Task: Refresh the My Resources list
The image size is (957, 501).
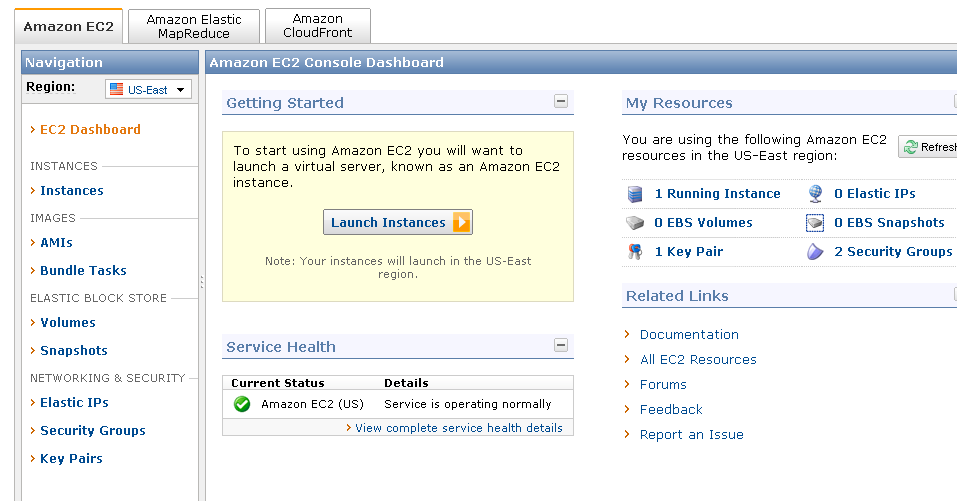Action: [928, 147]
